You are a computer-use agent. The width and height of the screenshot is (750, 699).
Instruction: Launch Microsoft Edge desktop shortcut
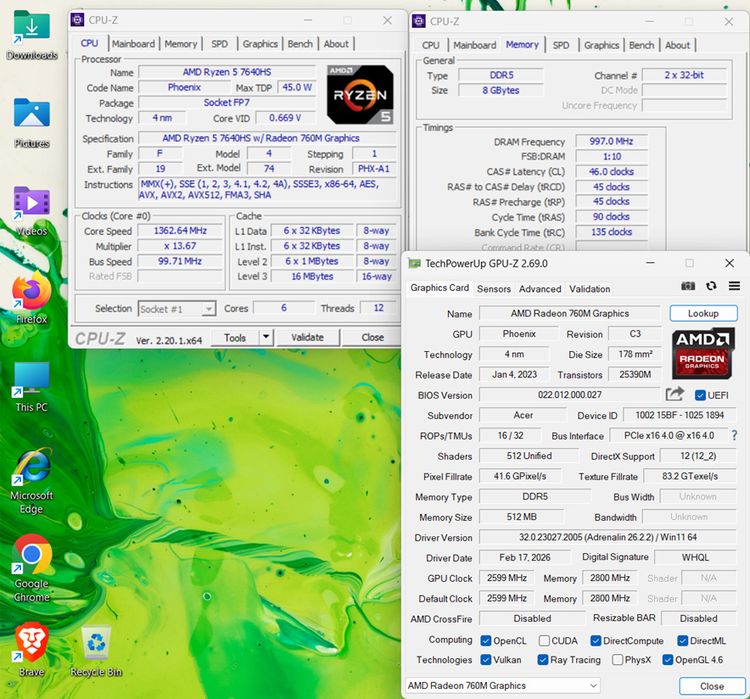click(32, 480)
